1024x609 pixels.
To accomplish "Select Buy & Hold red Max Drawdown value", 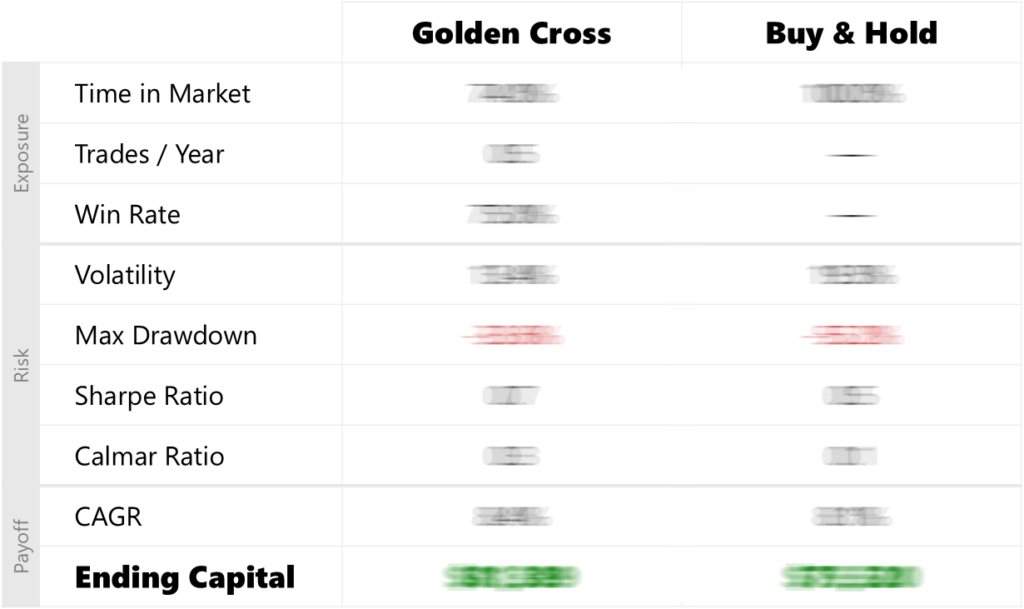I will 851,336.
